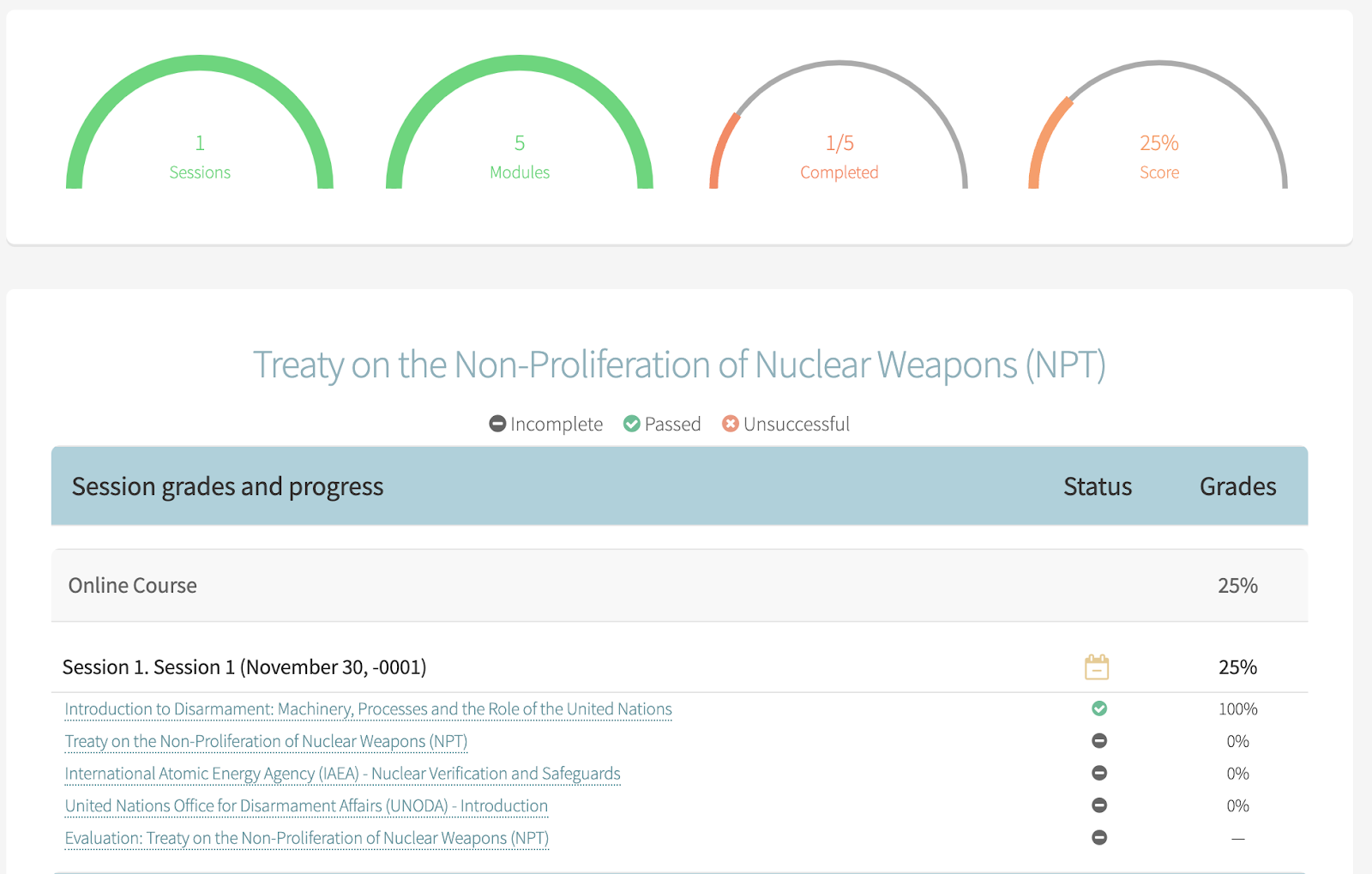1372x874 pixels.
Task: Click the Session 1 (November 30, -0001) title
Action: tap(244, 667)
